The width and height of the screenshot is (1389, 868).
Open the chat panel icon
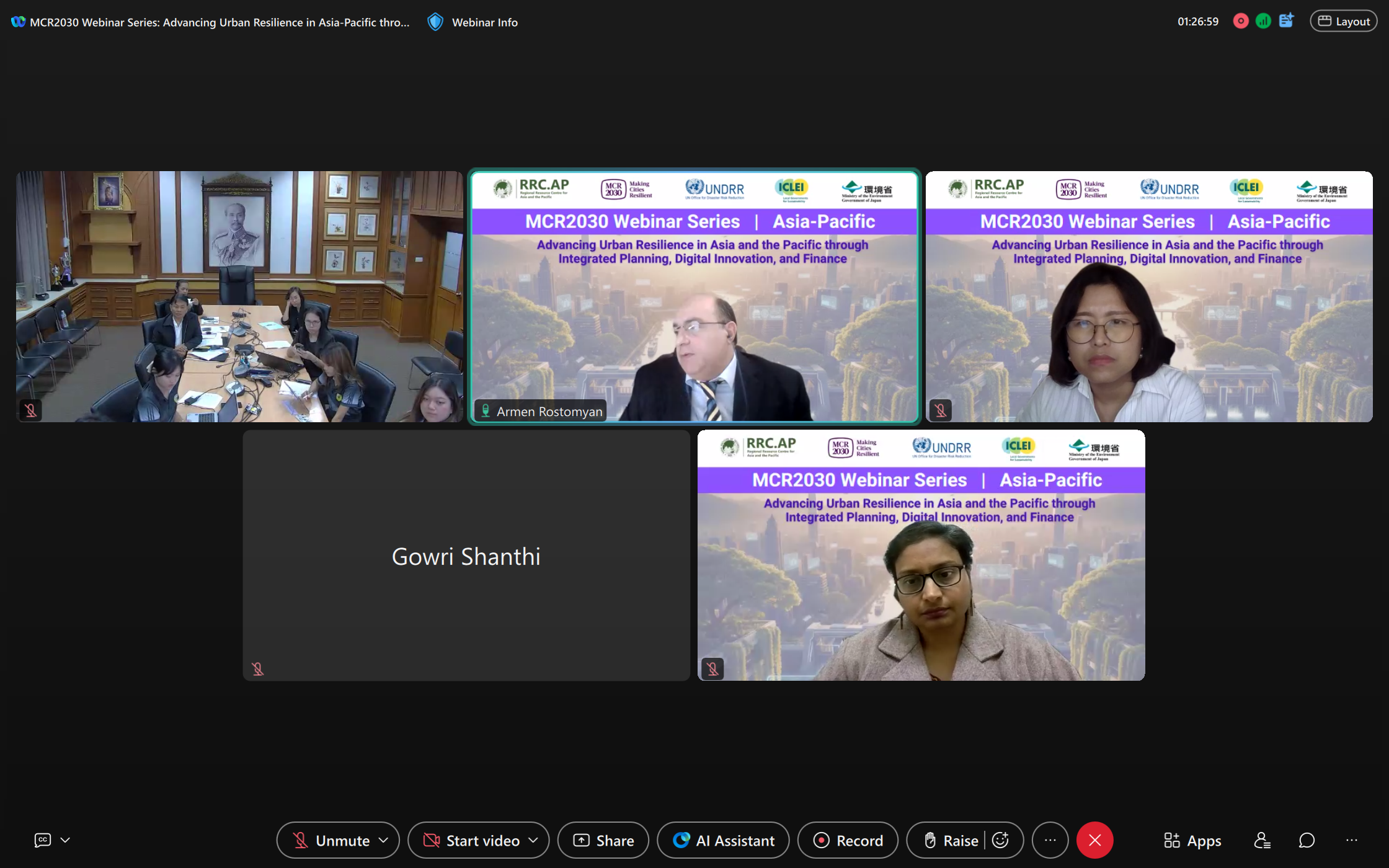point(1307,840)
